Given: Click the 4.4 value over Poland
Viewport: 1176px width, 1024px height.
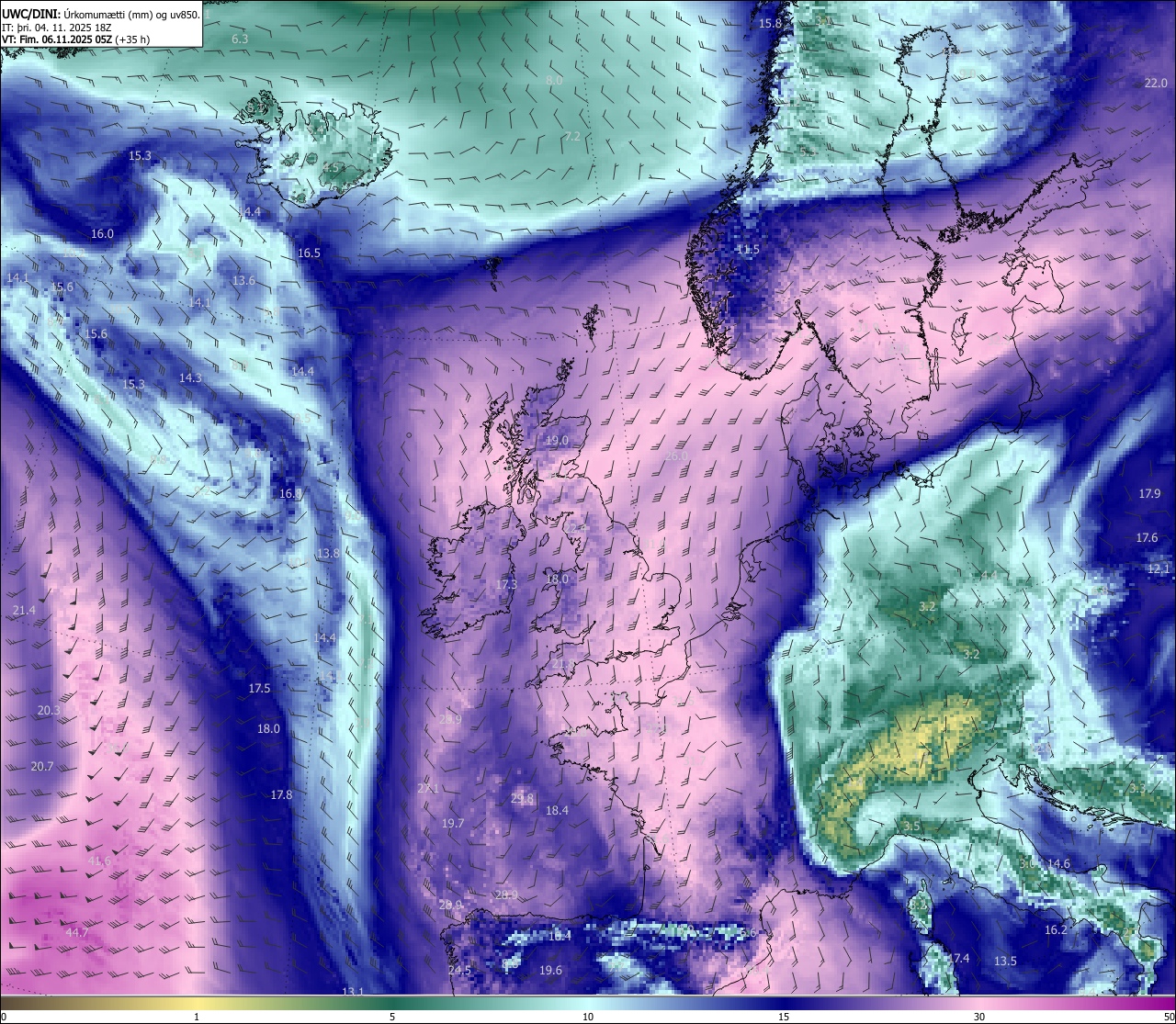Looking at the screenshot, I should pyautogui.click(x=989, y=575).
